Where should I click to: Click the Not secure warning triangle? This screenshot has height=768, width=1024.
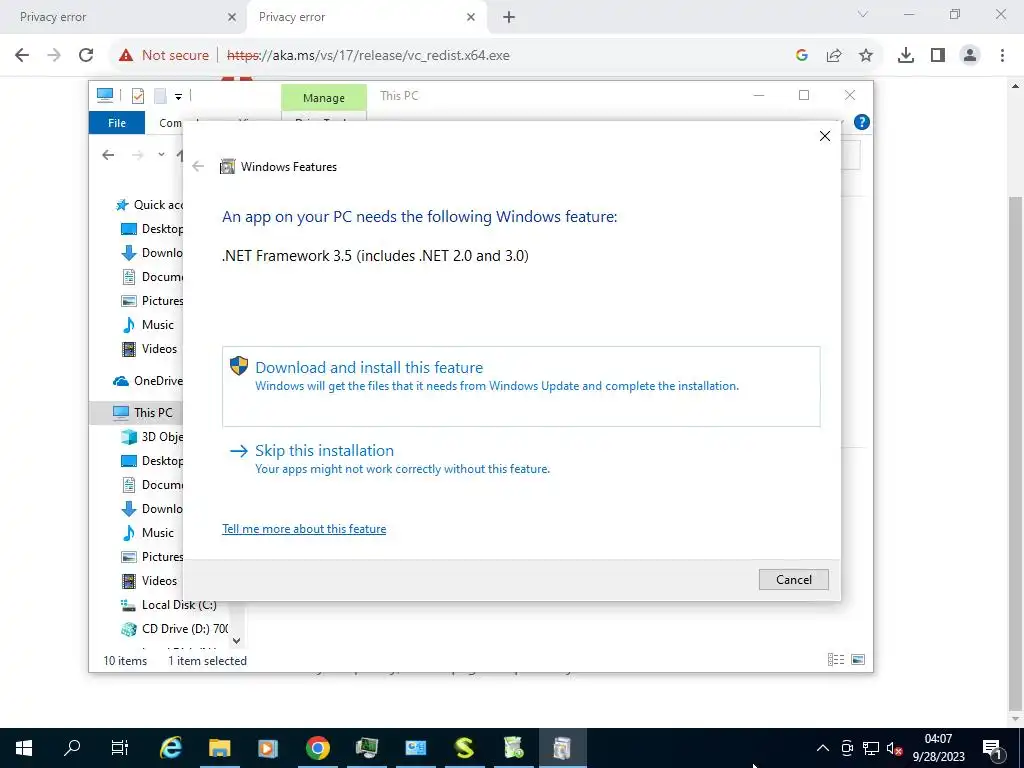coord(125,56)
